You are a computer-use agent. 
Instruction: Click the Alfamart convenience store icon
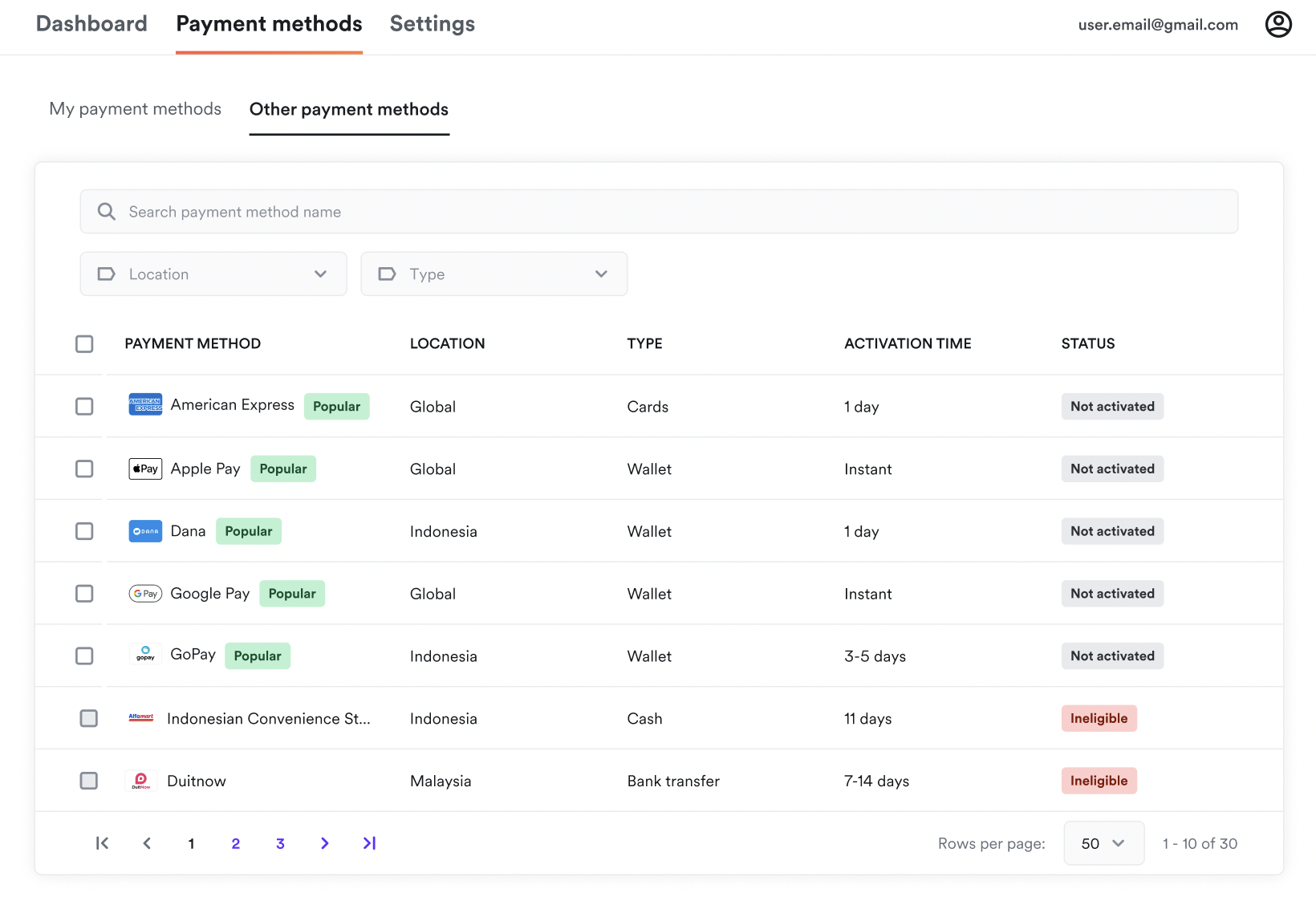tap(141, 717)
